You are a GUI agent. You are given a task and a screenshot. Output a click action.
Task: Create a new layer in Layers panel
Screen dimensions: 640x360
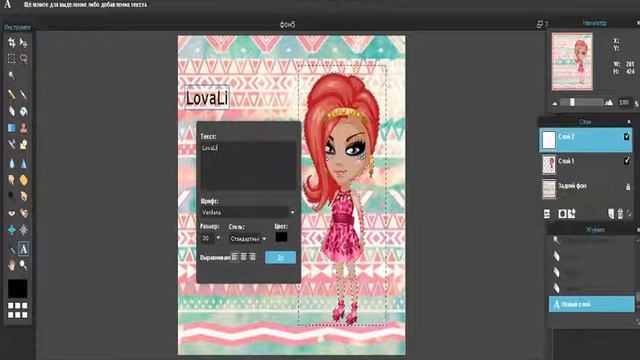[611, 213]
